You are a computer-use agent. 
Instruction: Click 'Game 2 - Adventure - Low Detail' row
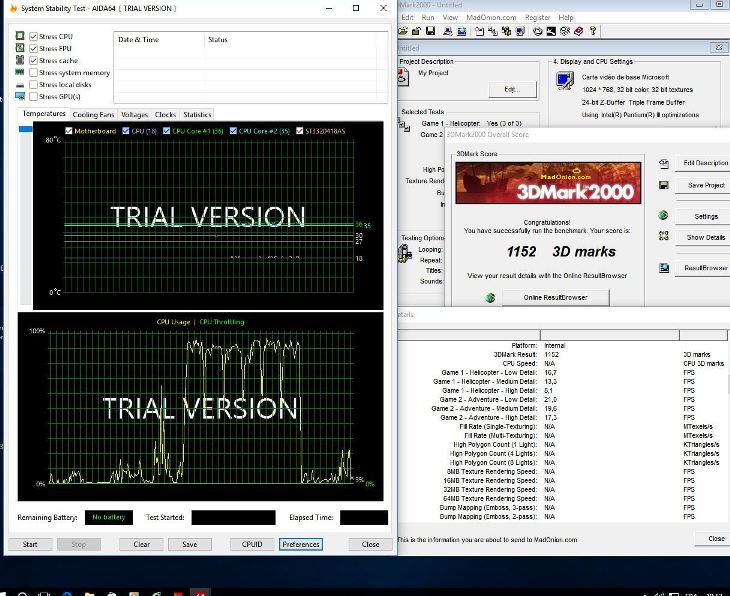[x=563, y=400]
